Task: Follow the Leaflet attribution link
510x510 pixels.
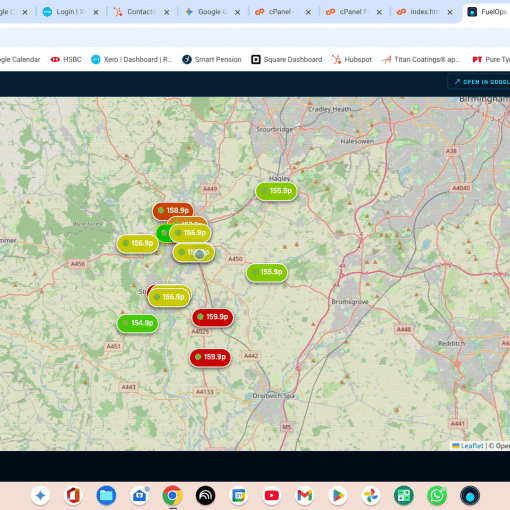Action: (x=468, y=446)
